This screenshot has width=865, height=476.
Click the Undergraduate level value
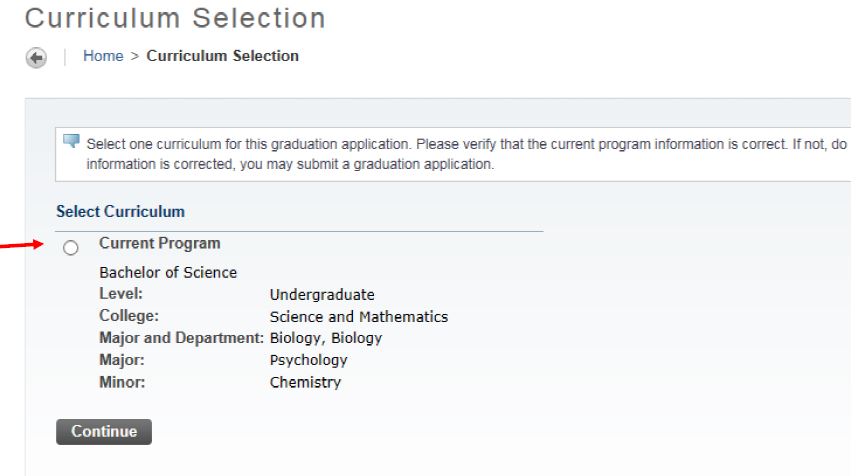(x=322, y=295)
